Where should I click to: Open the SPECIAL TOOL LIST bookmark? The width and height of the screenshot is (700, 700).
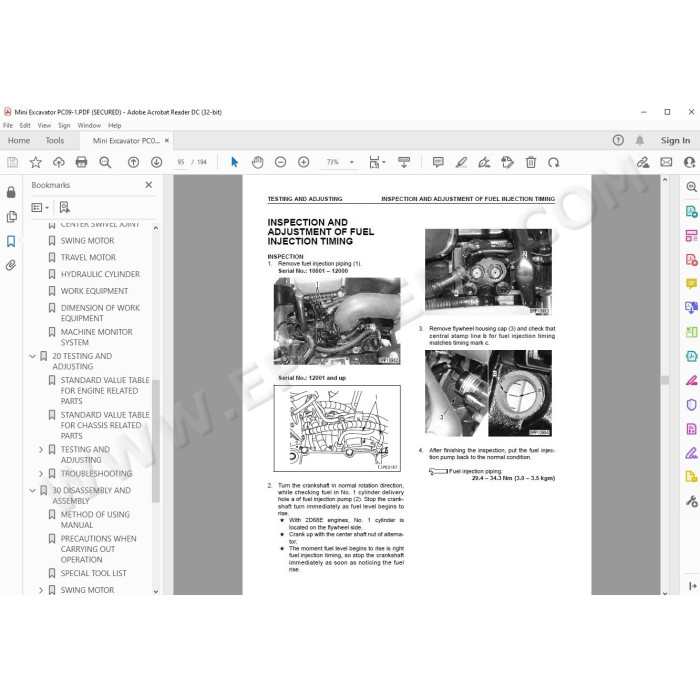pos(93,573)
